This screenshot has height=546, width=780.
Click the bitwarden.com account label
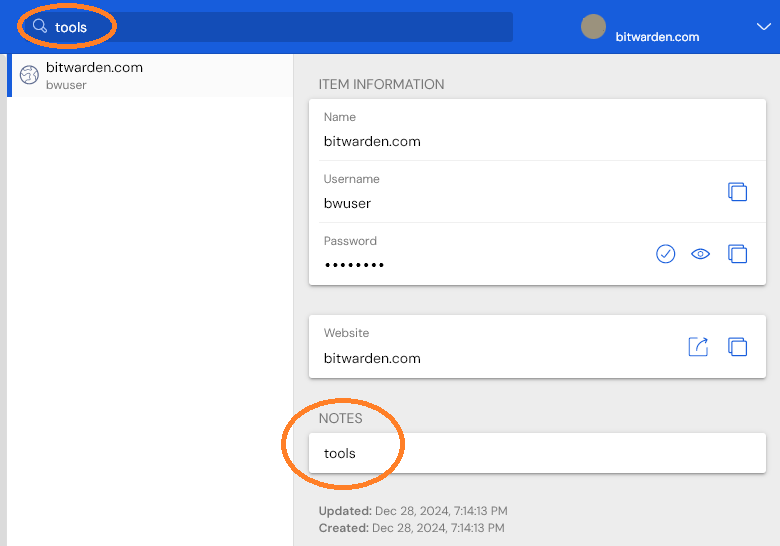pos(657,37)
